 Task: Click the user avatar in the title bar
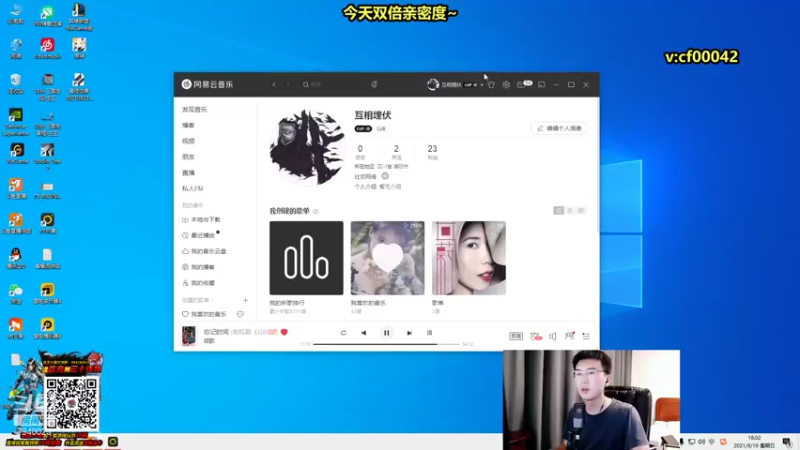point(433,85)
